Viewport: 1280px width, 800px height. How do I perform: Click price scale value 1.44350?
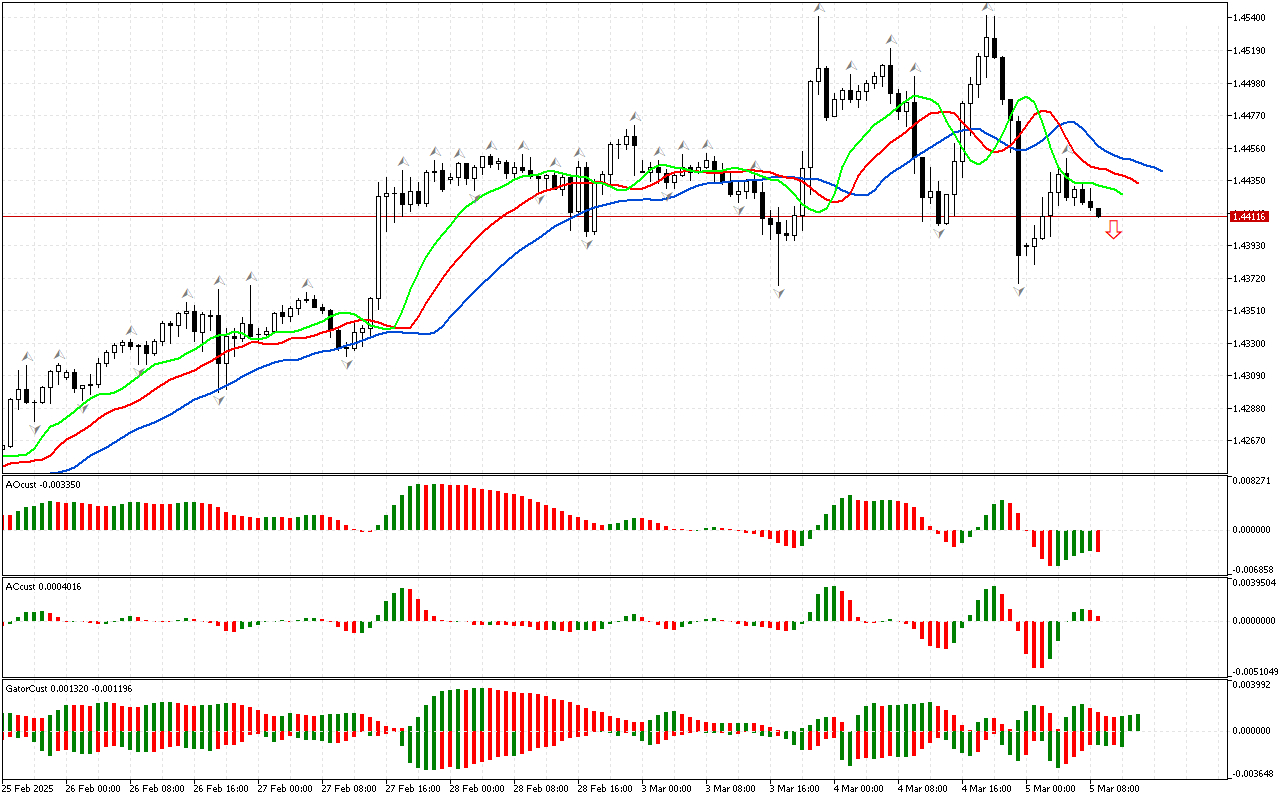click(1249, 181)
